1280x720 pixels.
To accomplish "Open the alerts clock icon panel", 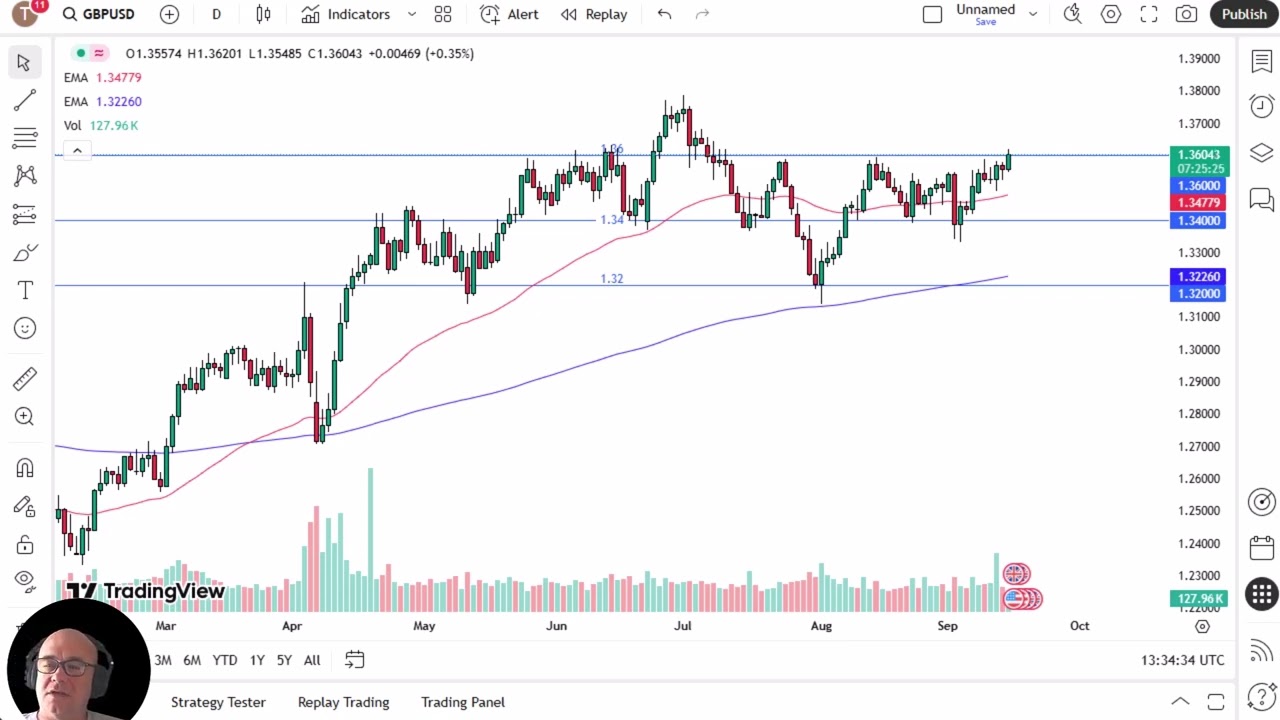I will 1261,106.
